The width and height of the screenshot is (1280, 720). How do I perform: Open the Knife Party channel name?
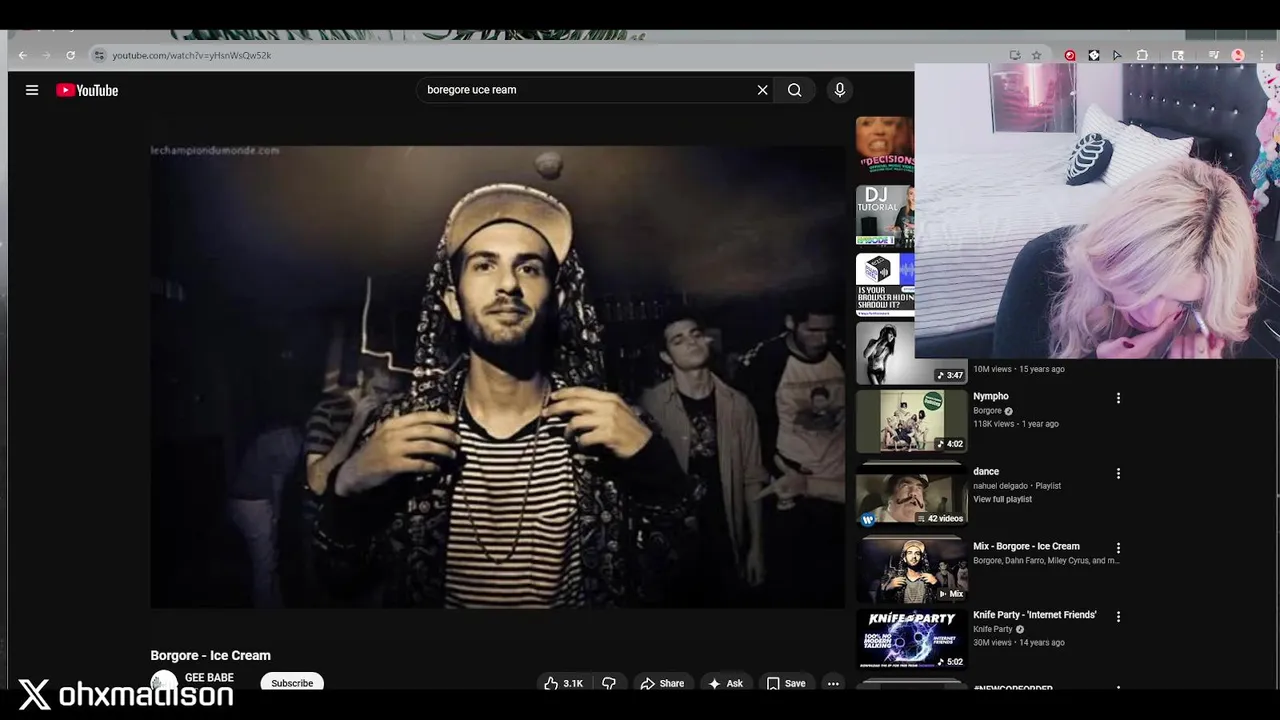click(993, 629)
